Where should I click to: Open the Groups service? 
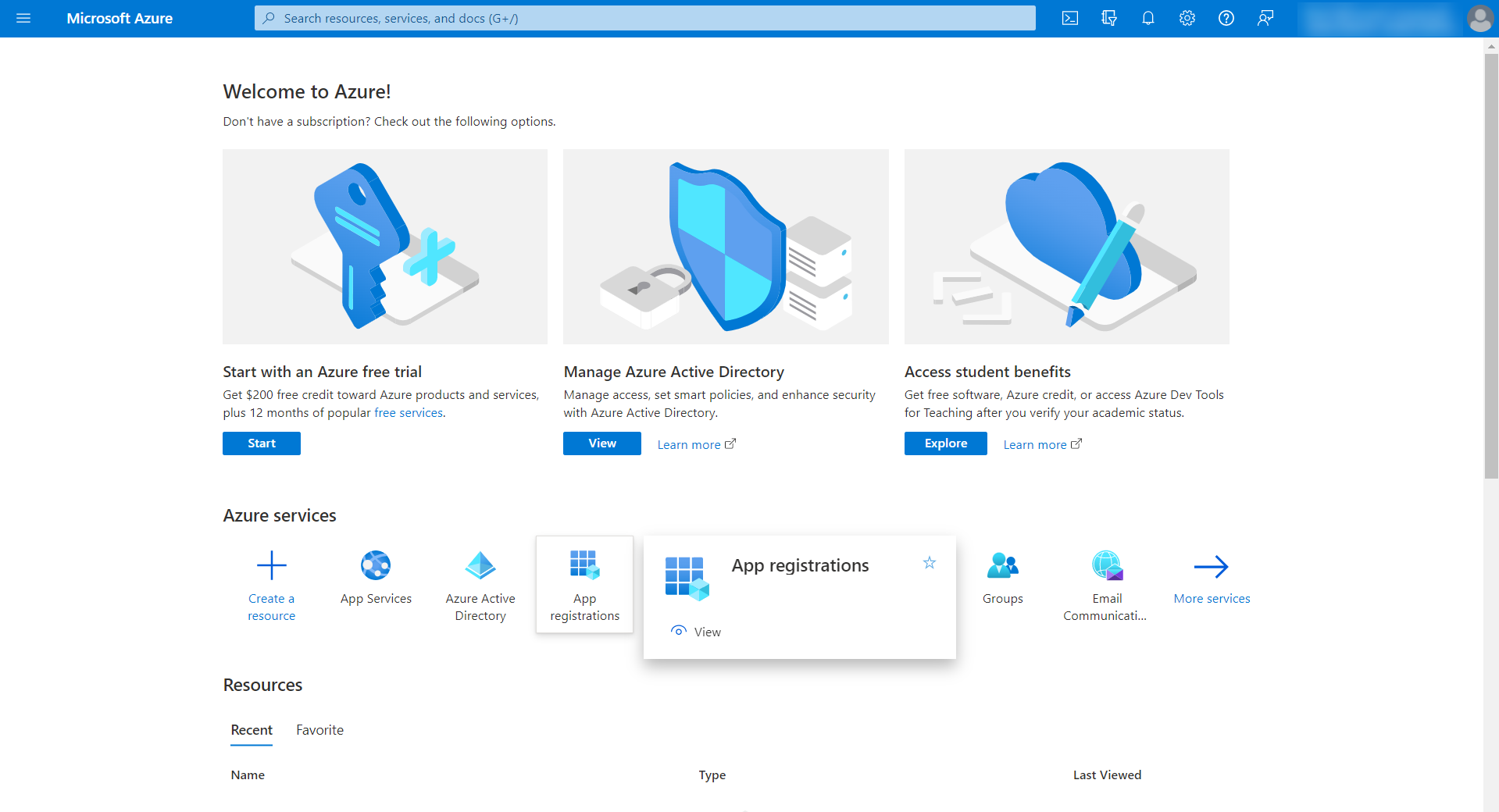(x=1002, y=565)
